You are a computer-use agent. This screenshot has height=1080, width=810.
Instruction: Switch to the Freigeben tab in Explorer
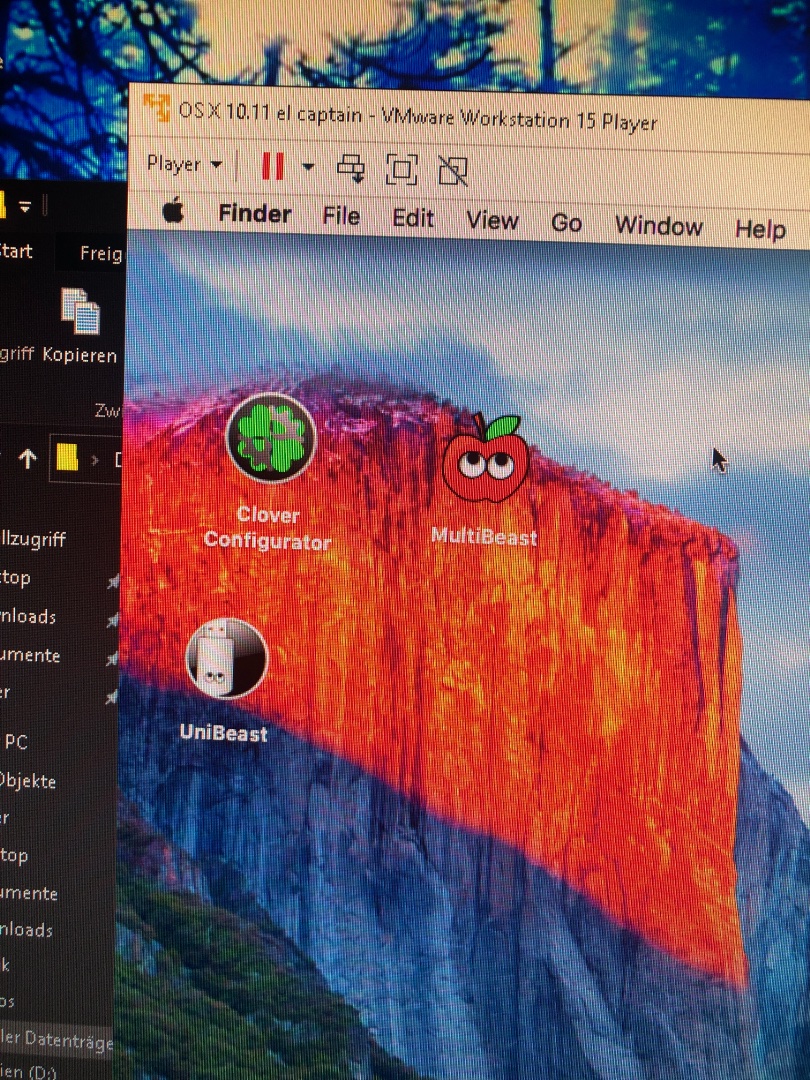tap(101, 253)
